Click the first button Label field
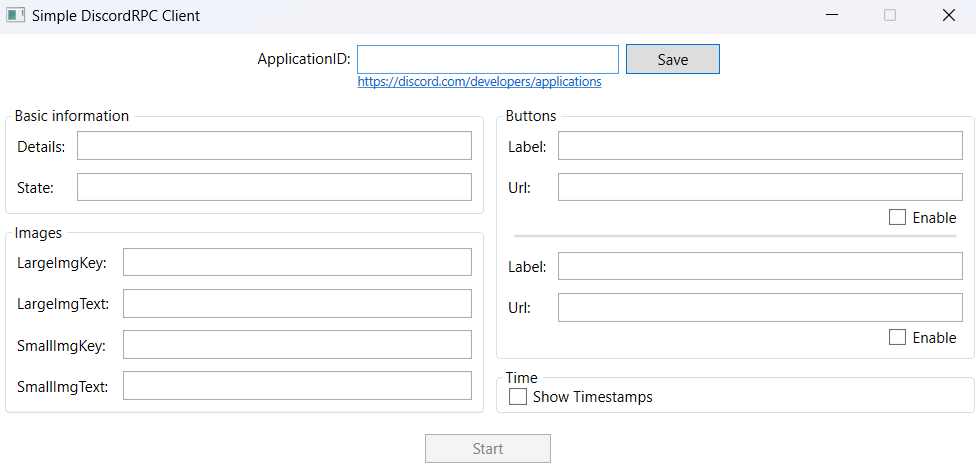The height and width of the screenshot is (470, 976). tap(761, 146)
